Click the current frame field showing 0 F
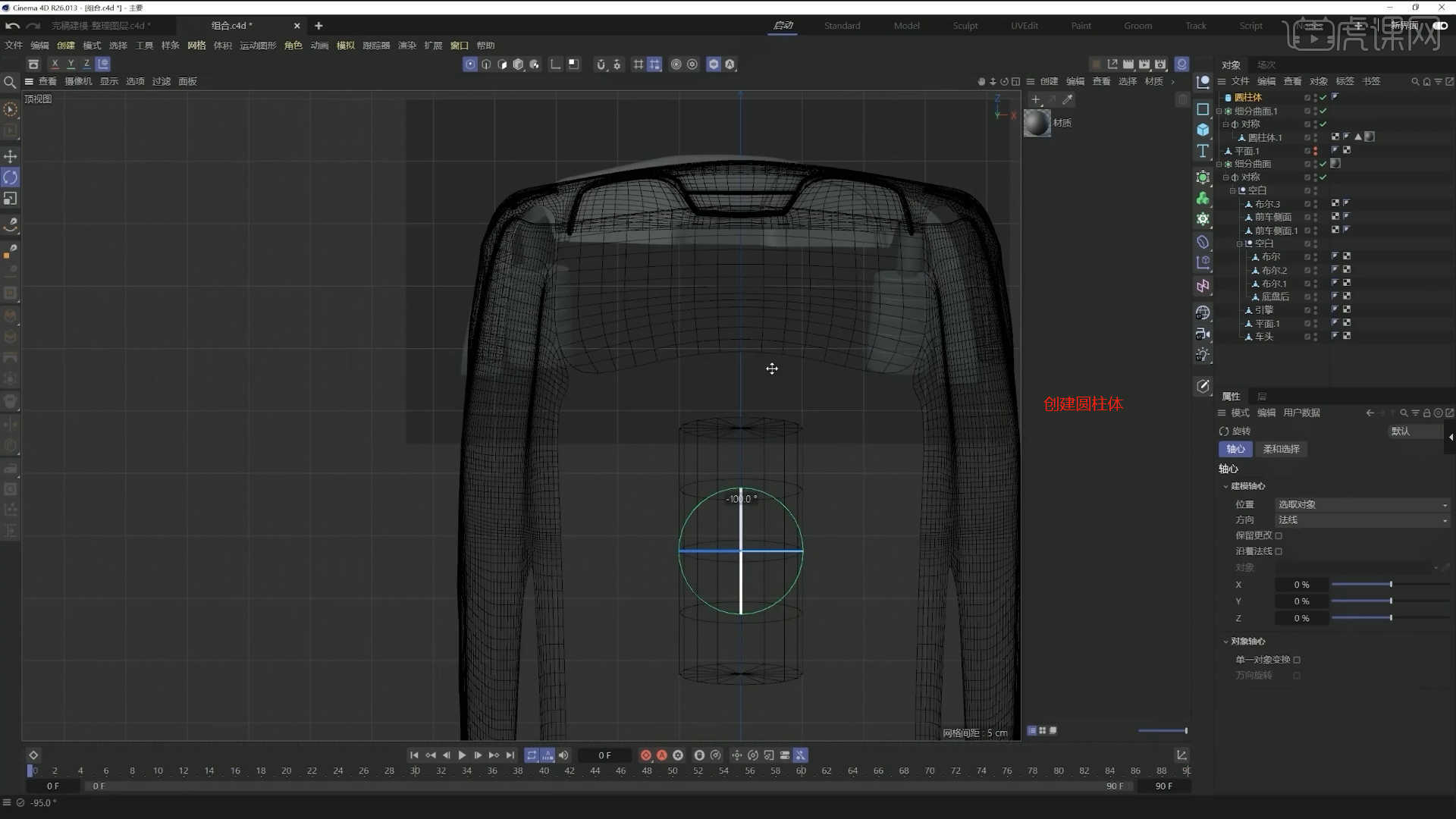This screenshot has width=1456, height=819. (x=604, y=755)
